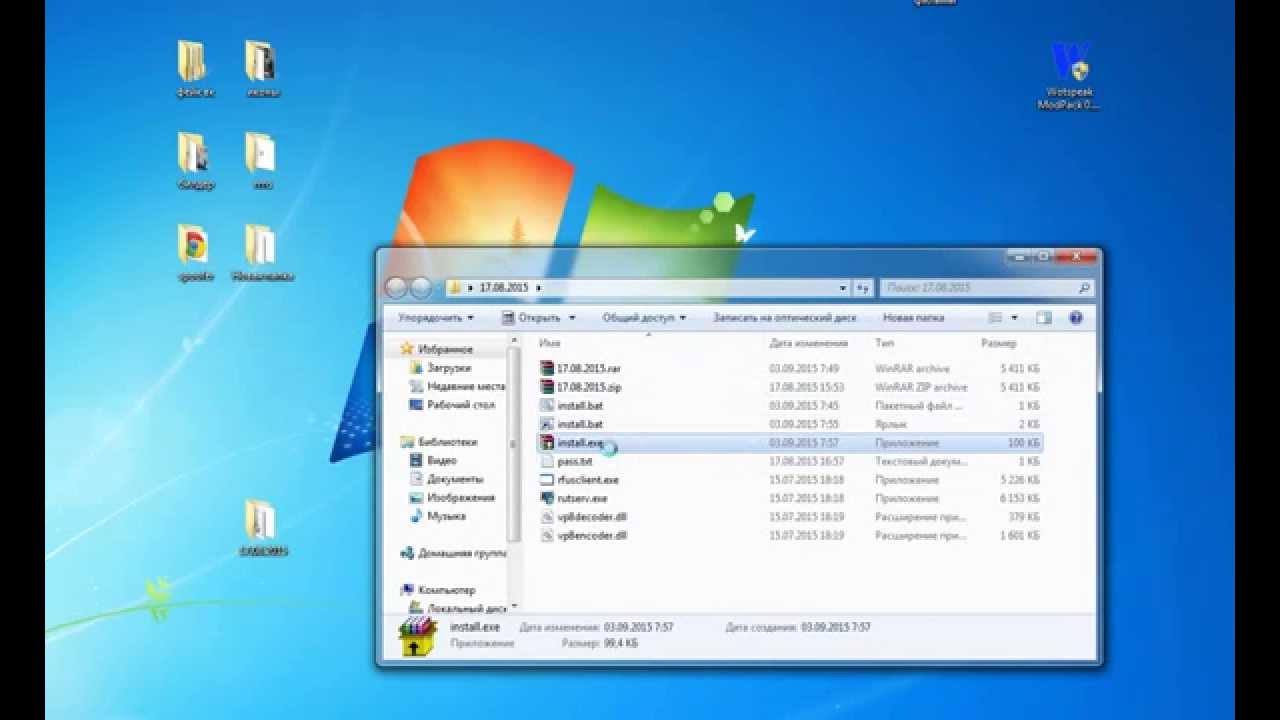Viewport: 1280px width, 720px height.
Task: Select the Wotspeak ModPack desktop shortcut
Action: coord(1070,75)
